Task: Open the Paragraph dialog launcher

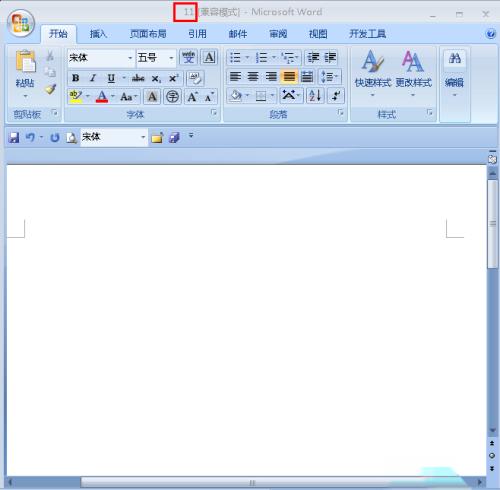Action: (x=340, y=113)
